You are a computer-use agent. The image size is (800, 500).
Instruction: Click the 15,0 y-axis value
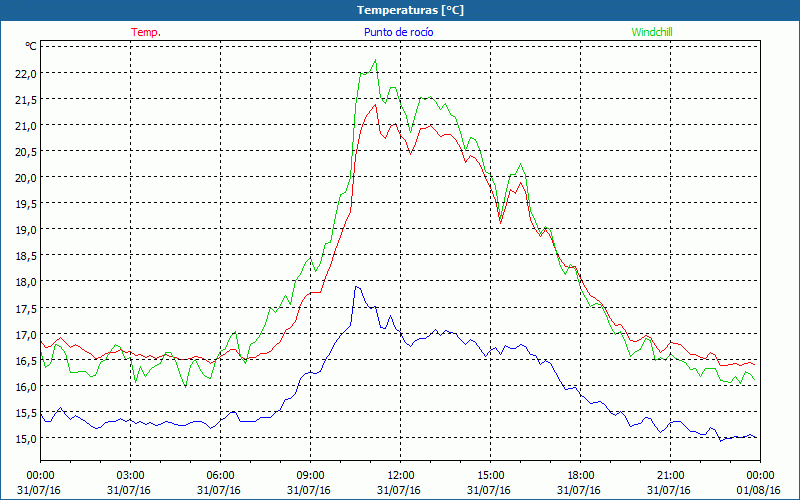[27, 439]
